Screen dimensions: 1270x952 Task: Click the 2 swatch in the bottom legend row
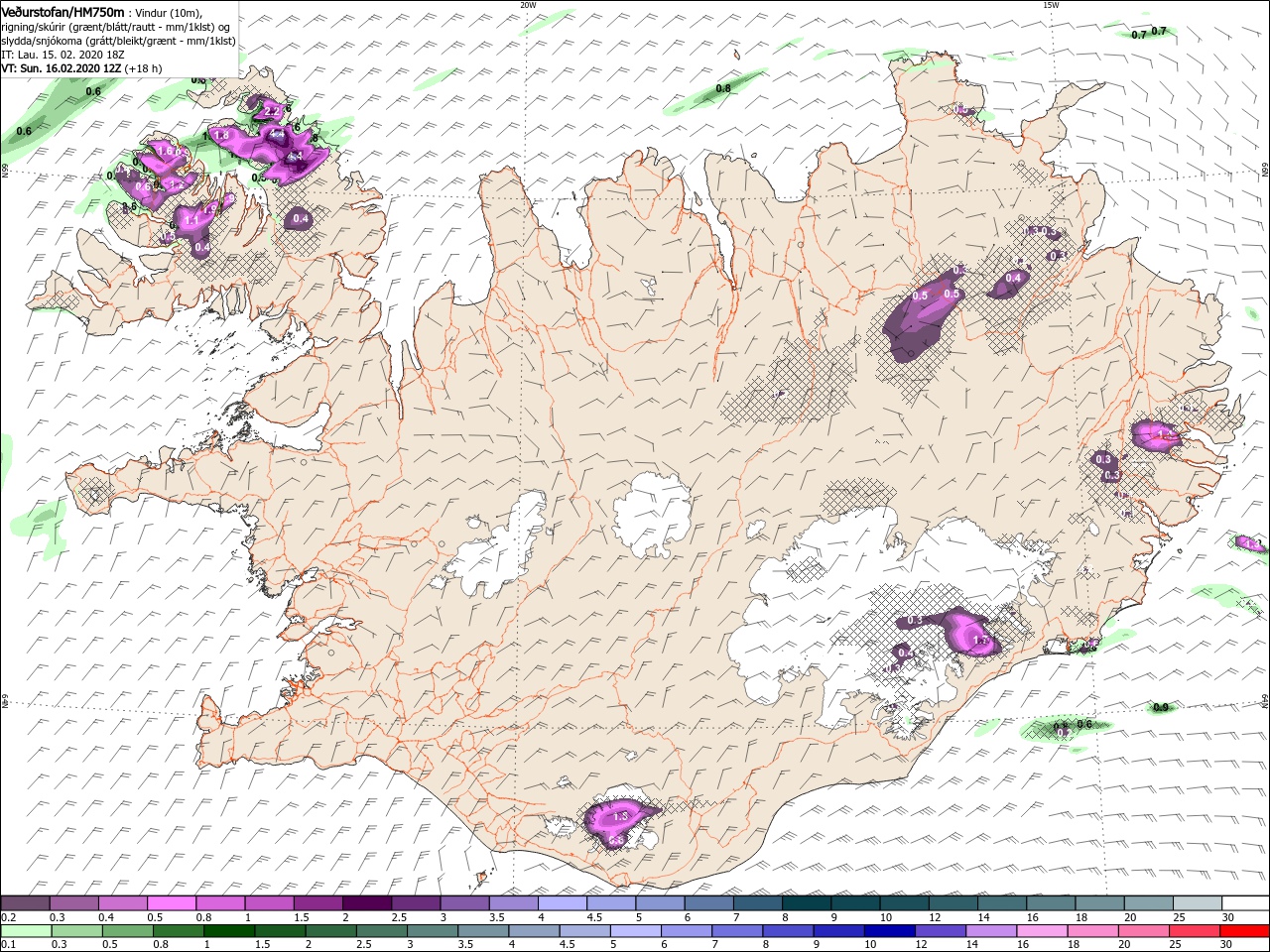[330, 931]
